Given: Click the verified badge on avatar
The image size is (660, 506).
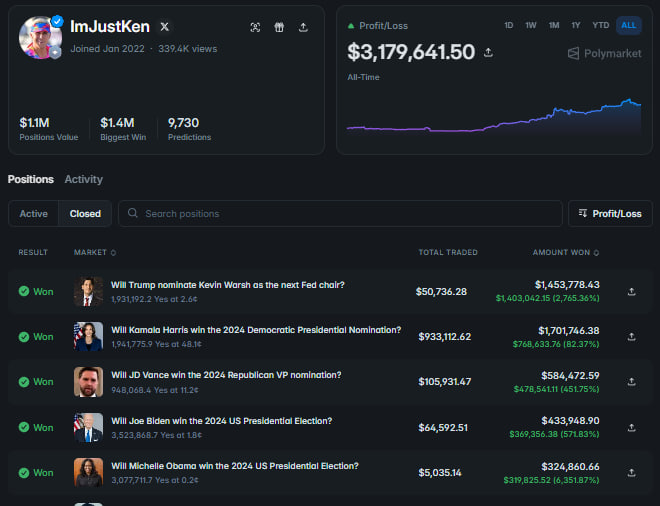Looking at the screenshot, I should click(57, 21).
